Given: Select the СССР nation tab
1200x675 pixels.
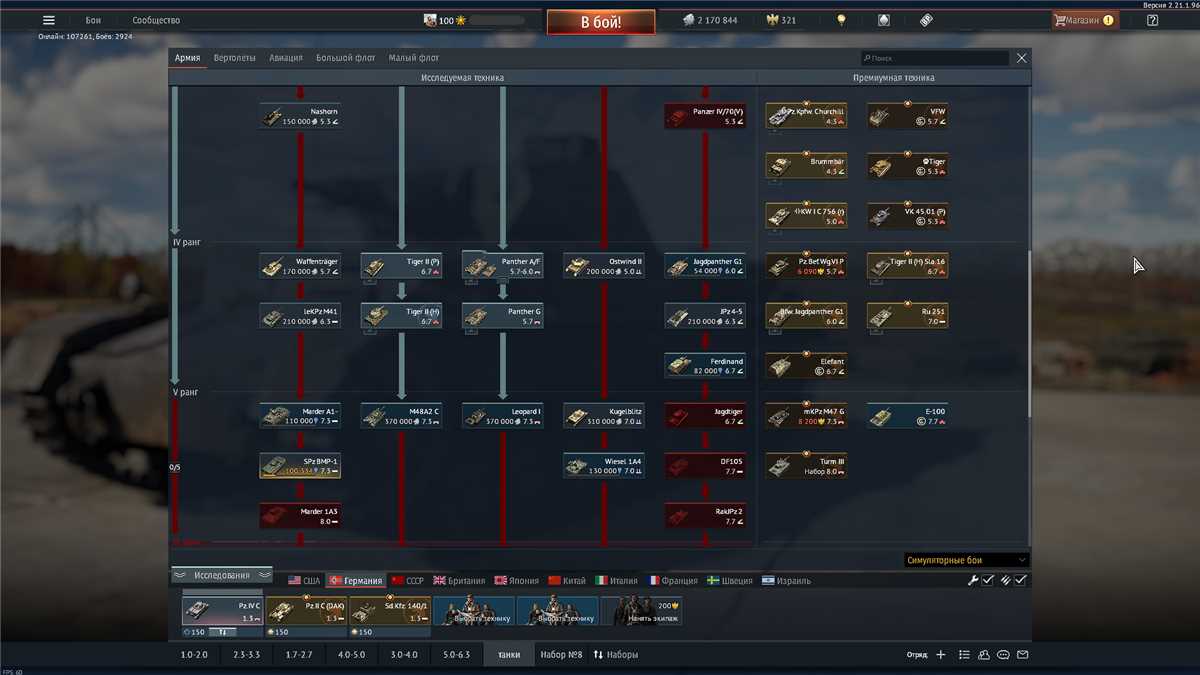Looking at the screenshot, I should pyautogui.click(x=408, y=580).
